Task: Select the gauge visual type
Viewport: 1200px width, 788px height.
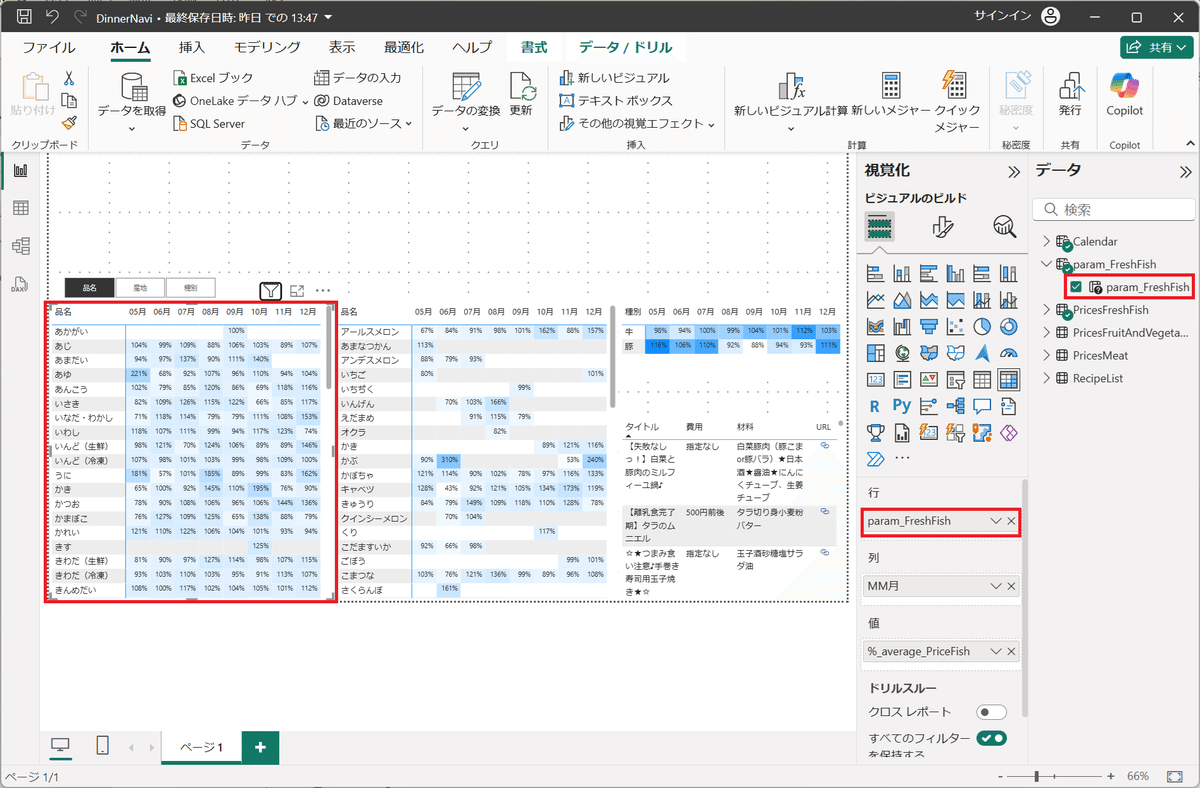Action: (1008, 352)
